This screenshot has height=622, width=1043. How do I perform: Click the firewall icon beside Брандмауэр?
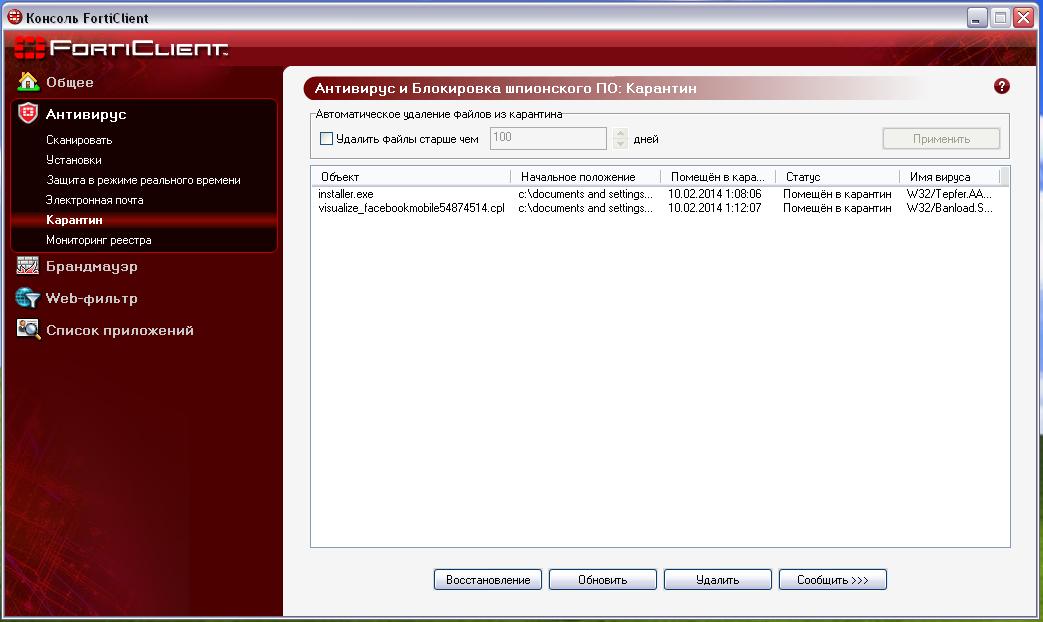pyautogui.click(x=28, y=265)
